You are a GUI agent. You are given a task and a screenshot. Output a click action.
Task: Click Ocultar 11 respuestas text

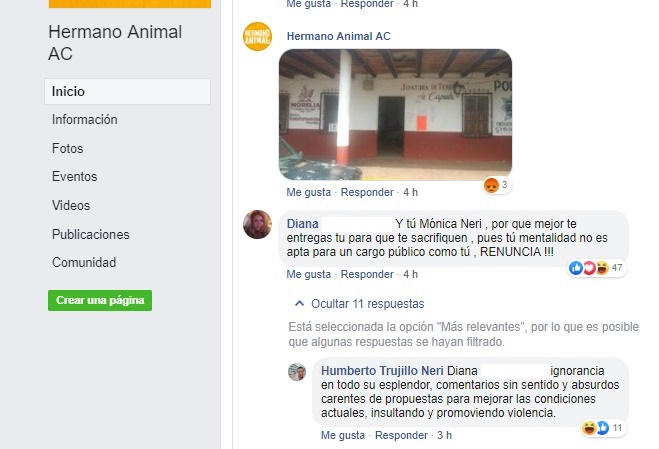[367, 304]
